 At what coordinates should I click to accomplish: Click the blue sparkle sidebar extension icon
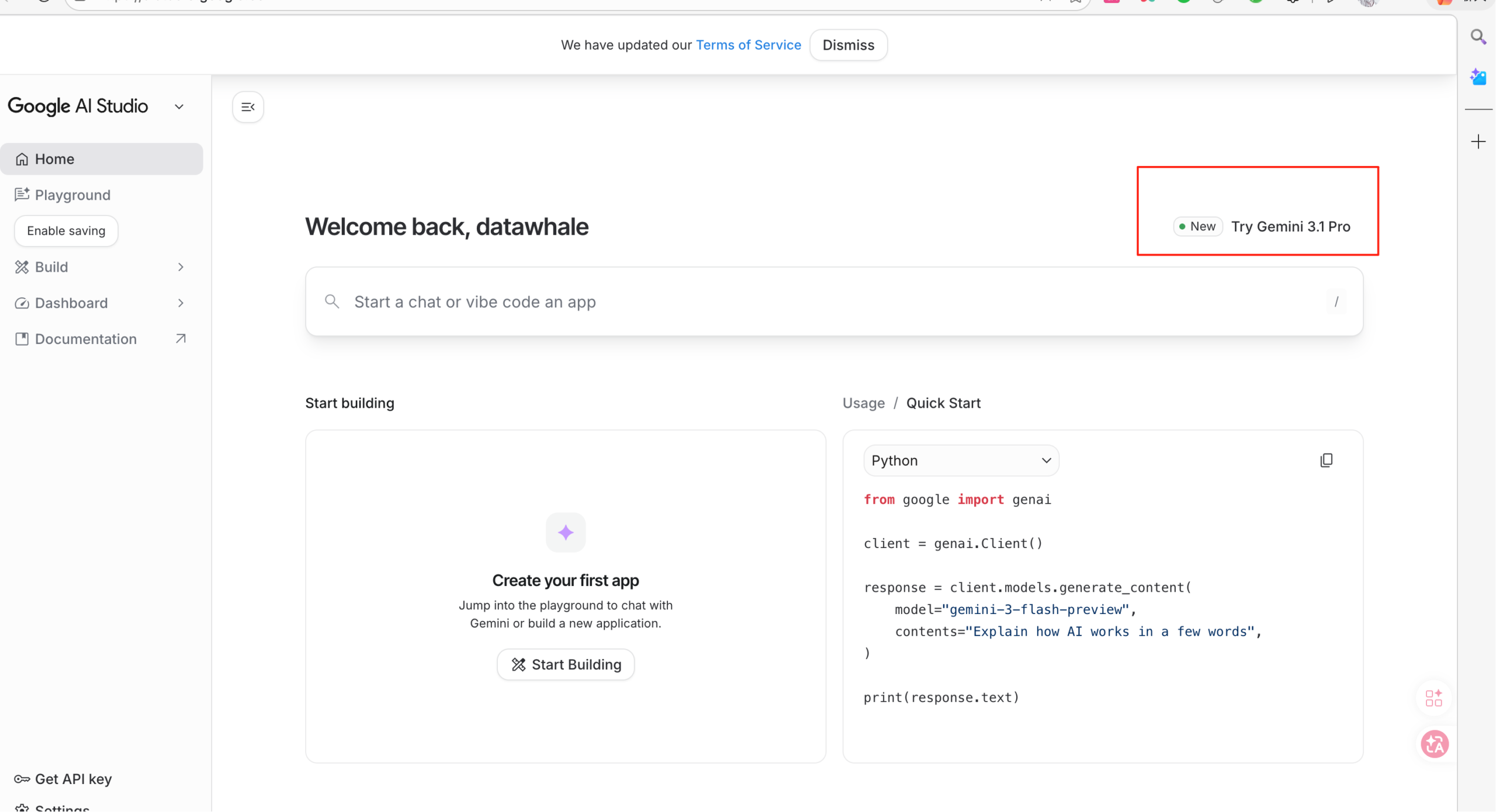point(1478,77)
